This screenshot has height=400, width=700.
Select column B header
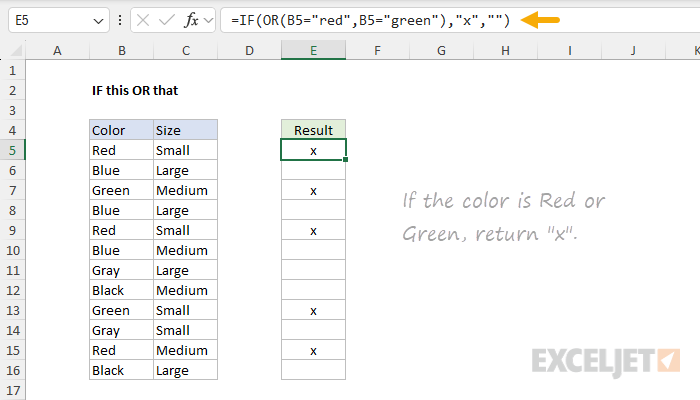tap(121, 50)
